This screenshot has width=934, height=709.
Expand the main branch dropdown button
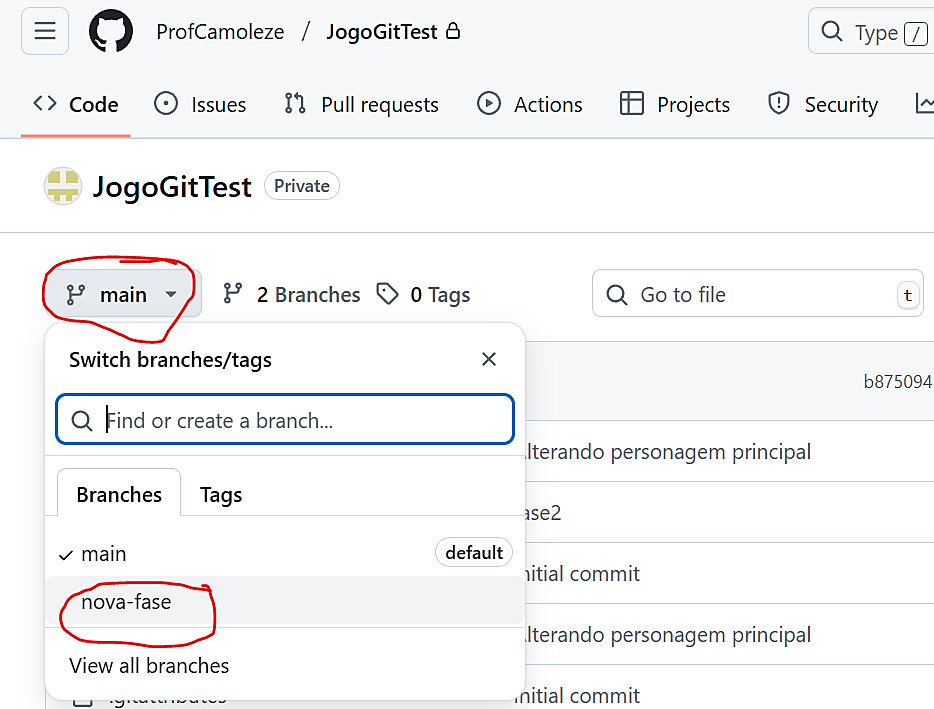point(121,294)
